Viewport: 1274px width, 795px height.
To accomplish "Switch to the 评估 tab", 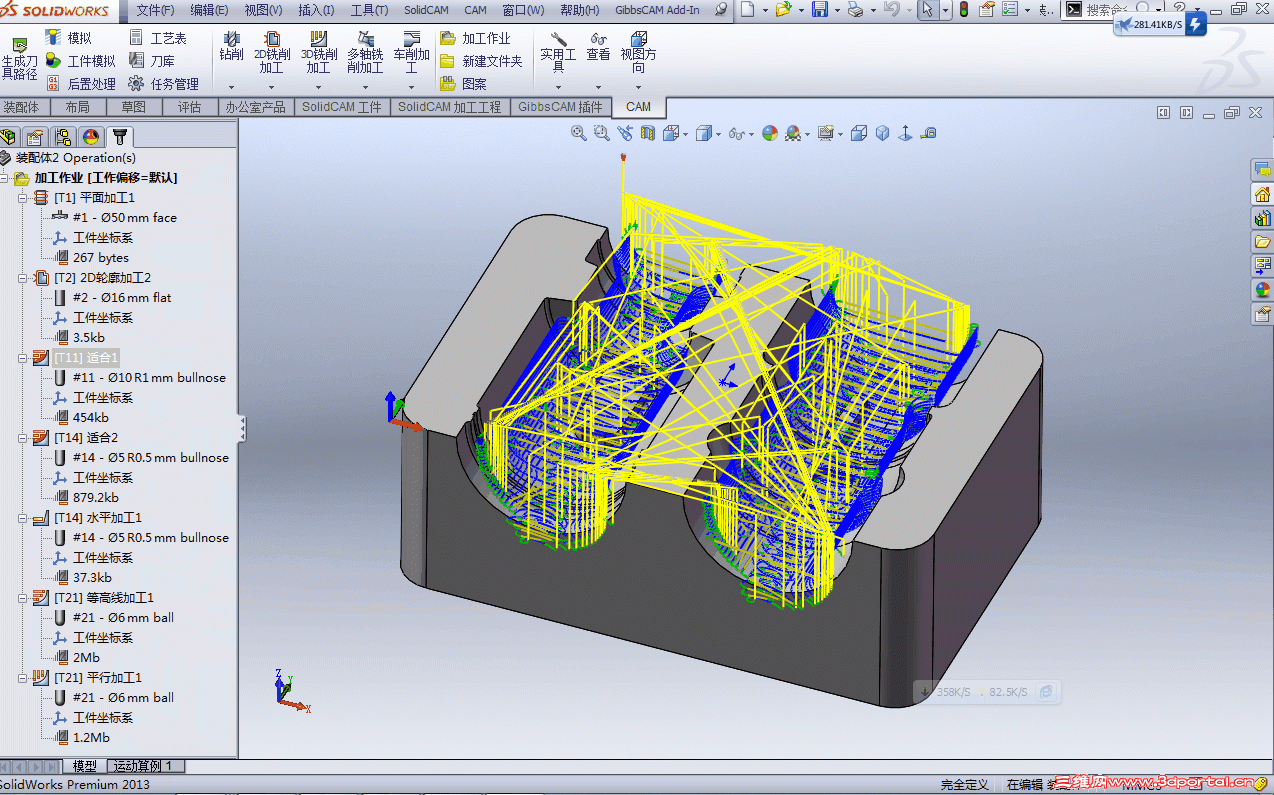I will click(x=189, y=107).
